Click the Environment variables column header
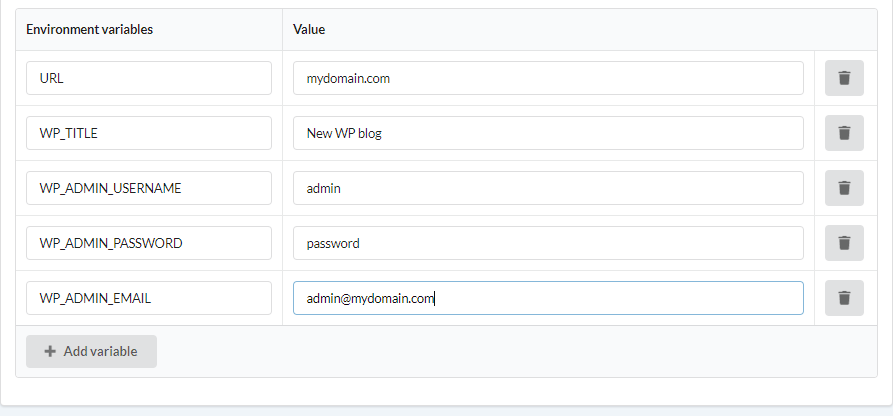This screenshot has width=893, height=416. (89, 30)
